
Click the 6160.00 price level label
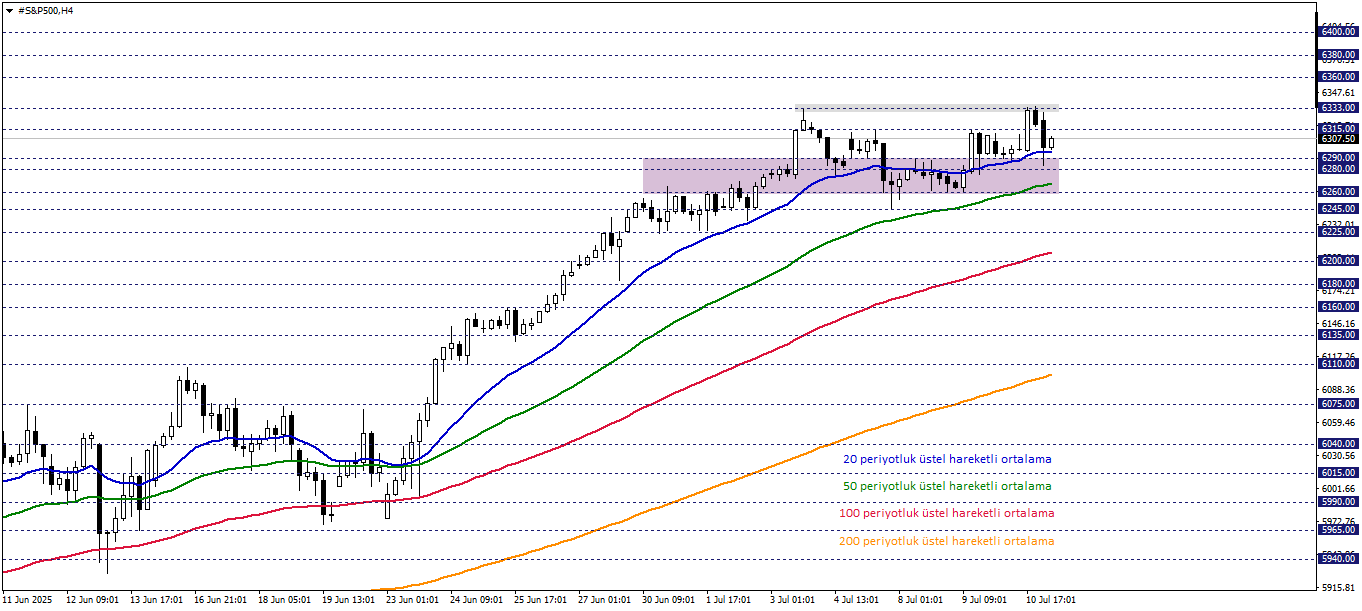click(x=1338, y=307)
